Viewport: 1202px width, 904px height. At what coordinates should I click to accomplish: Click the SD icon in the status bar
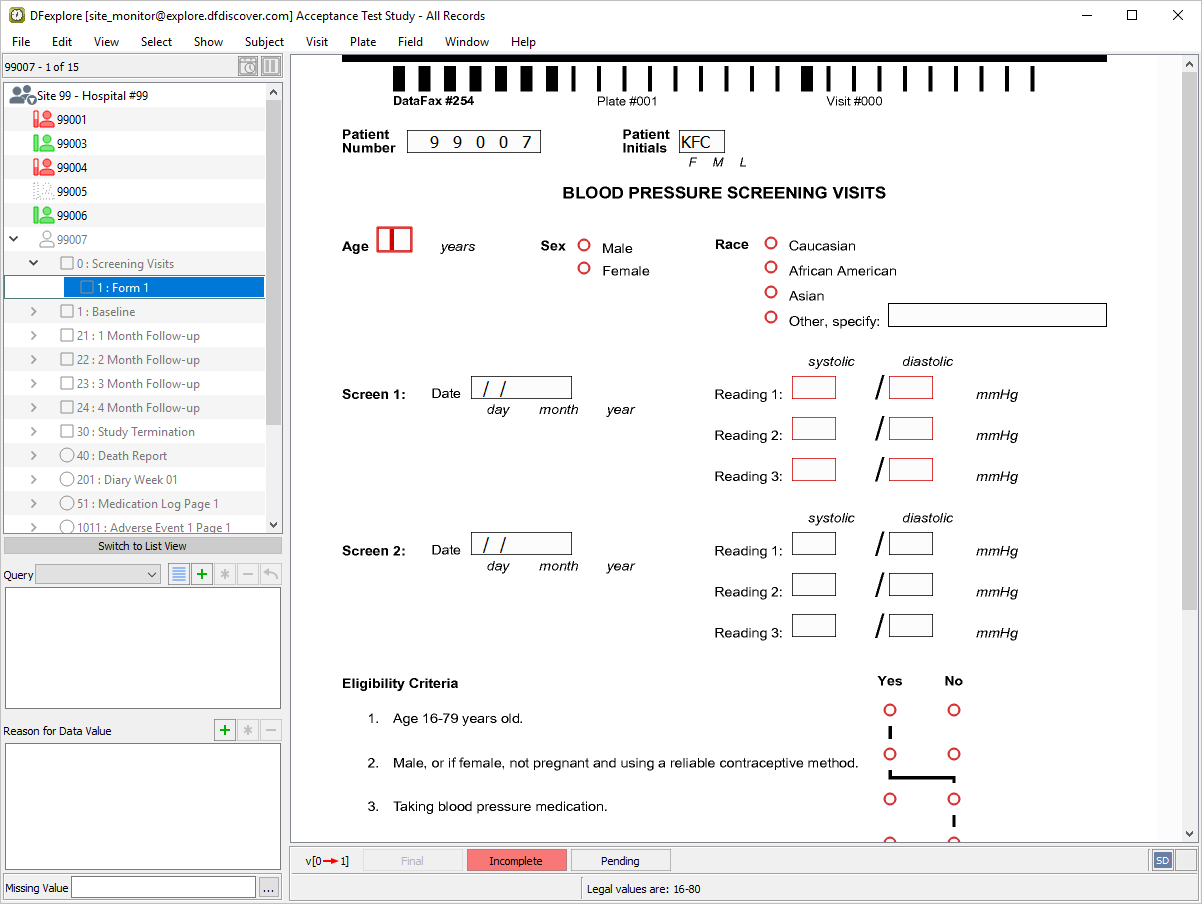1162,860
